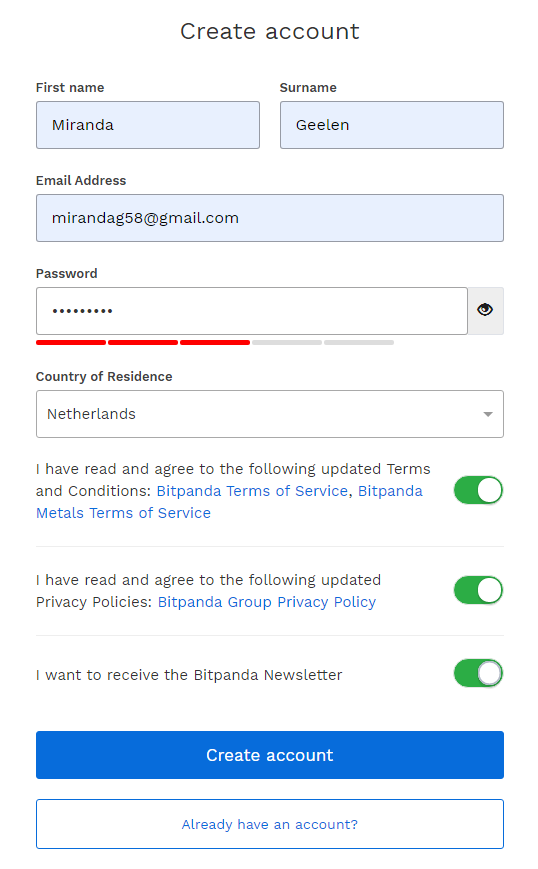The width and height of the screenshot is (538, 869).
Task: Show password with the eye icon
Action: 485,310
